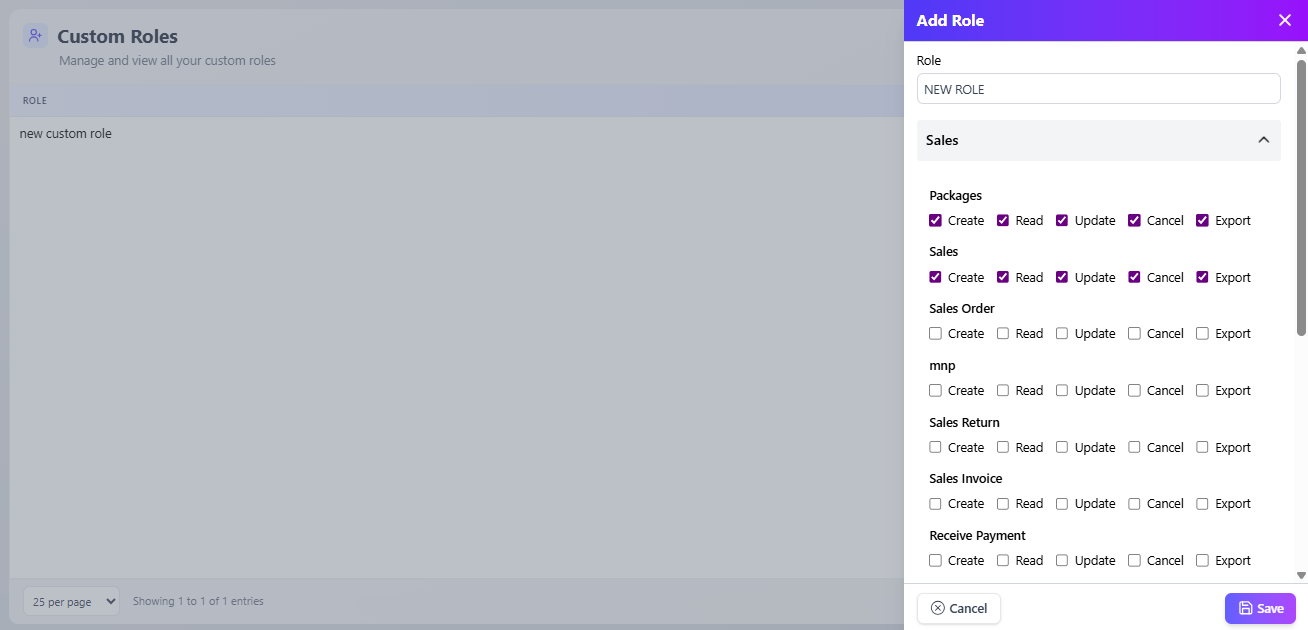The width and height of the screenshot is (1308, 630).
Task: Click the scroll down arrow in panel
Action: 1301,575
